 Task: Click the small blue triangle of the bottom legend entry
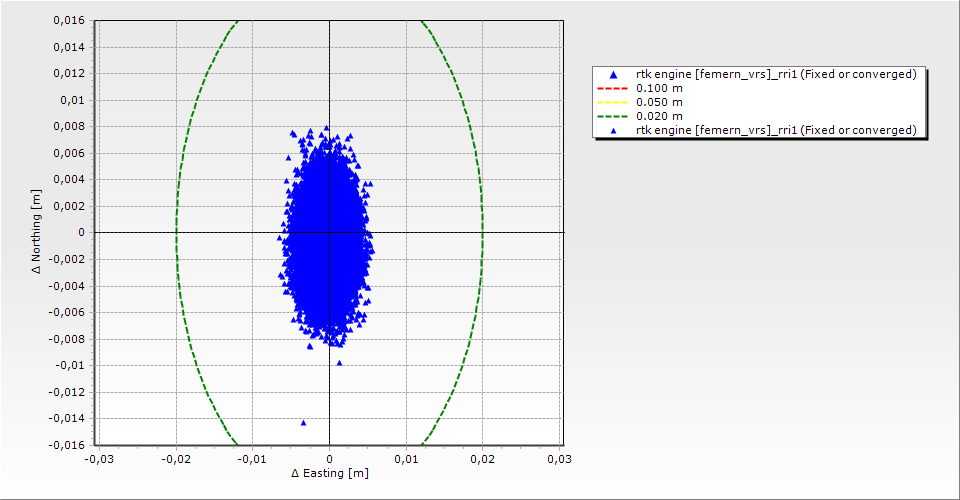point(614,131)
